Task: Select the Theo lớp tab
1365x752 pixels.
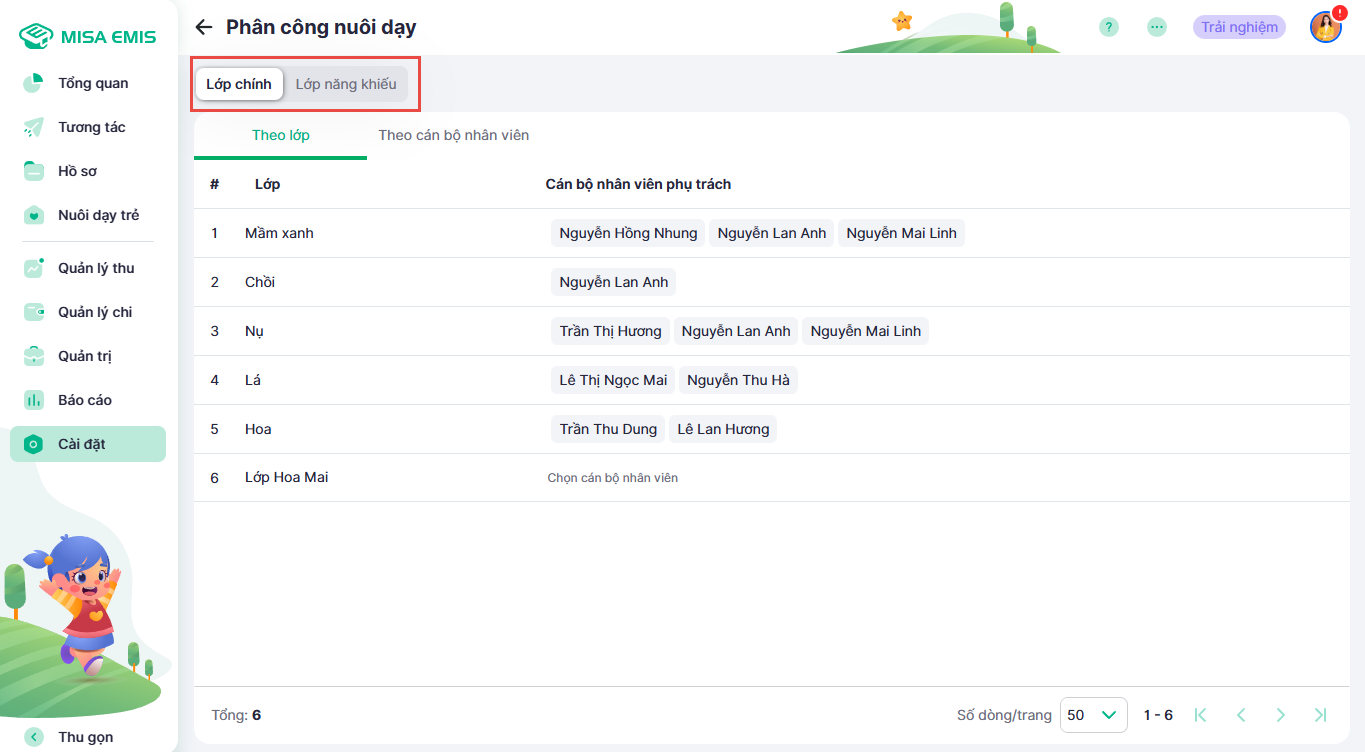Action: coord(281,135)
